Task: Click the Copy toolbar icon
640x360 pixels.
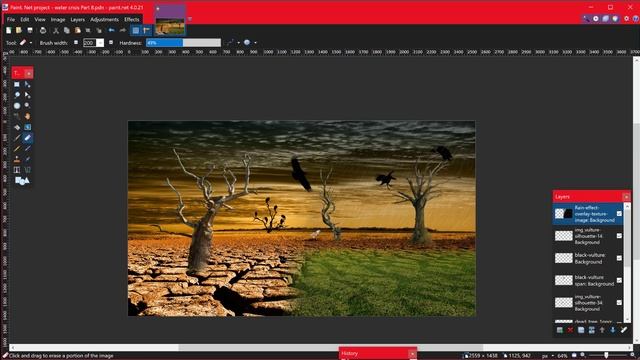Action: tap(67, 31)
